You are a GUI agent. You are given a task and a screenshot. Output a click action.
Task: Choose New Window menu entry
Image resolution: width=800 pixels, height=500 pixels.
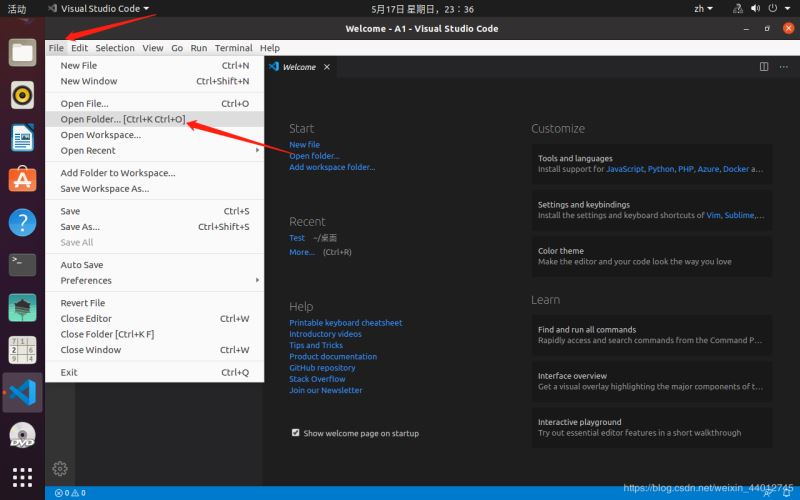[x=155, y=81]
